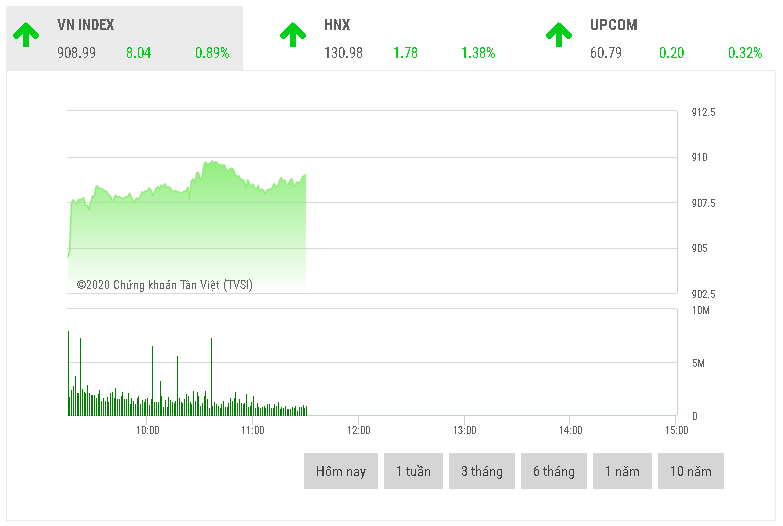Choose the 6 tháng time range
The image size is (783, 526).
(x=554, y=471)
